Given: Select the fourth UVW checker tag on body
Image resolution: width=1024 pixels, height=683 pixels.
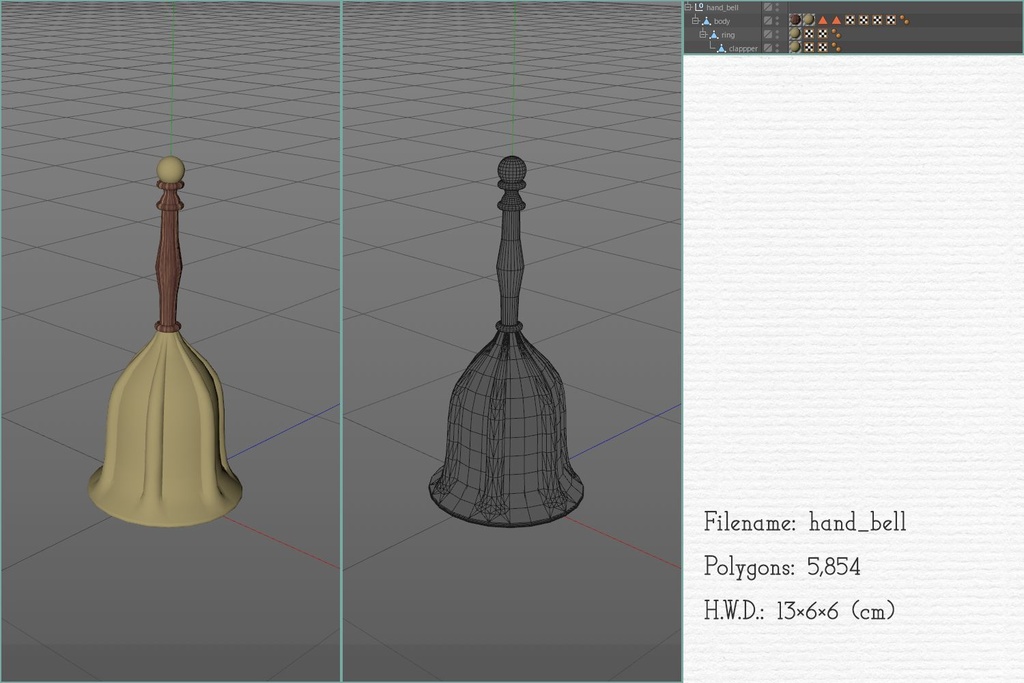Looking at the screenshot, I should (x=891, y=20).
